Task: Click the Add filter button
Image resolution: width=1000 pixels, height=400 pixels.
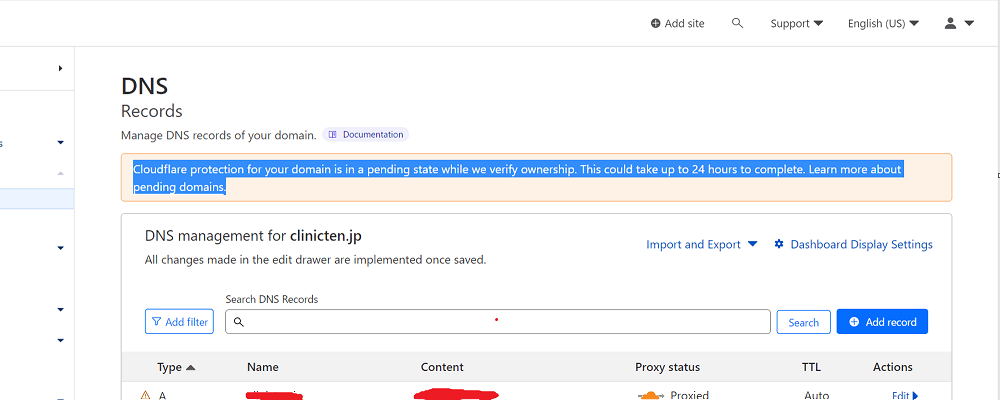Action: (x=180, y=322)
